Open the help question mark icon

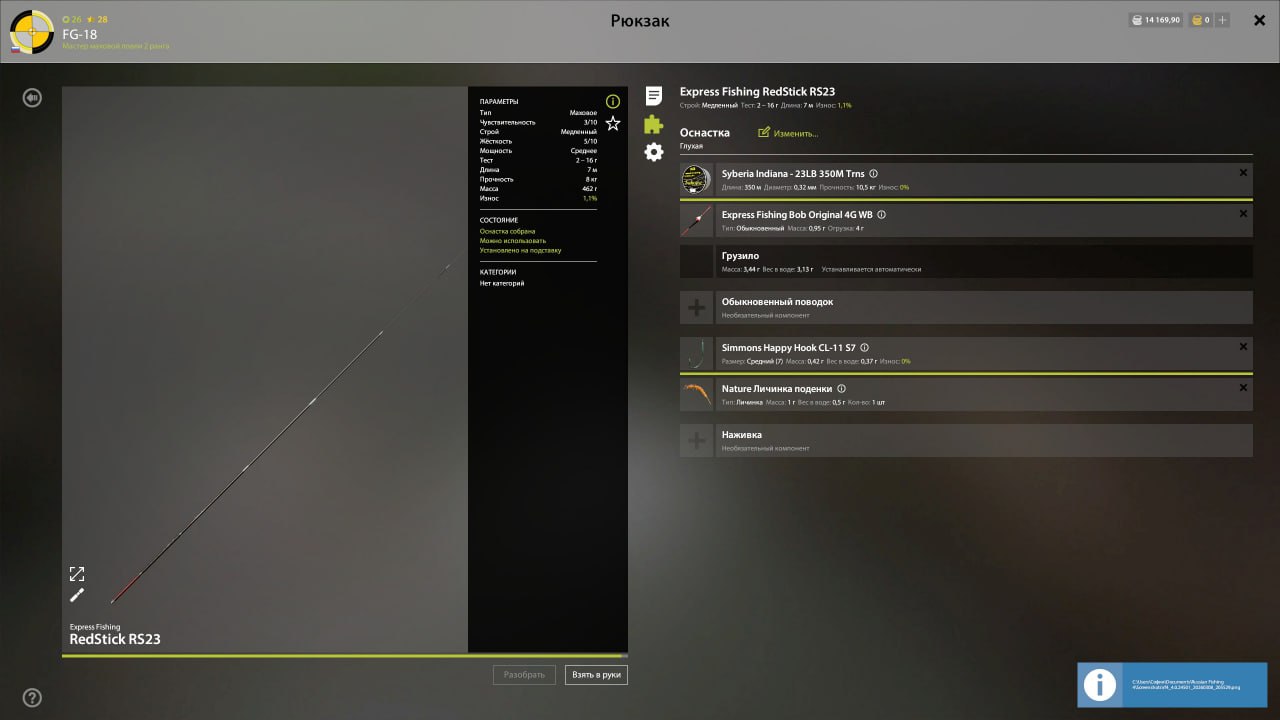coord(32,698)
